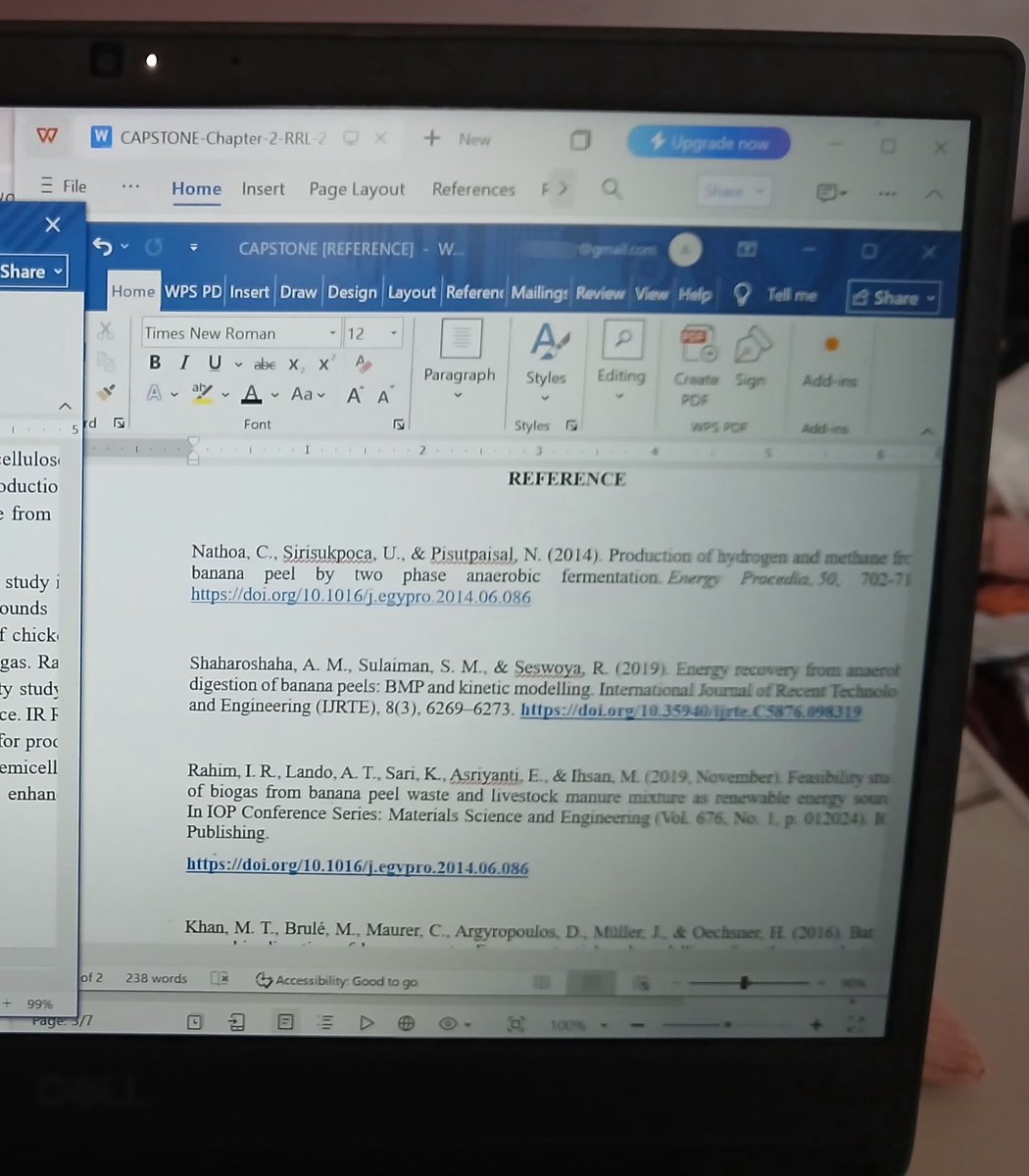
Task: Click the Subscript X₂ icon
Action: pyautogui.click(x=295, y=365)
